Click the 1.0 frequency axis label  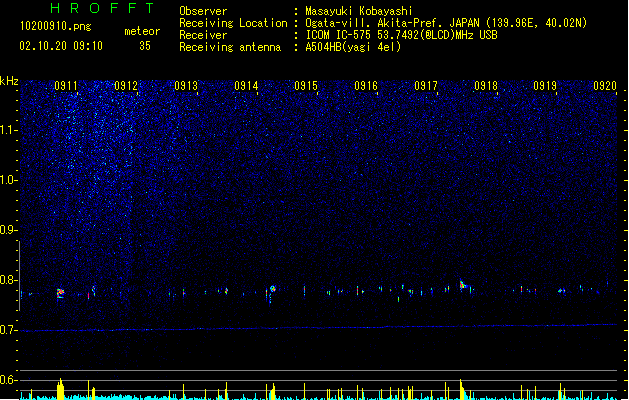click(8, 180)
